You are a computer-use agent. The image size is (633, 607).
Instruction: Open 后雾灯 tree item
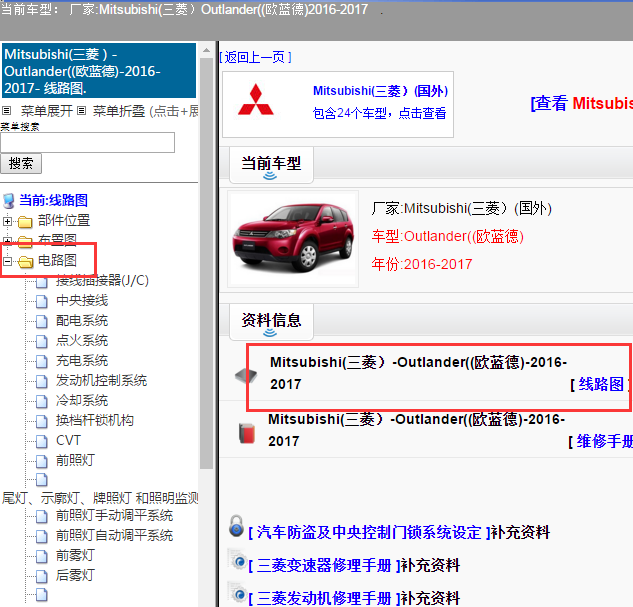75,576
